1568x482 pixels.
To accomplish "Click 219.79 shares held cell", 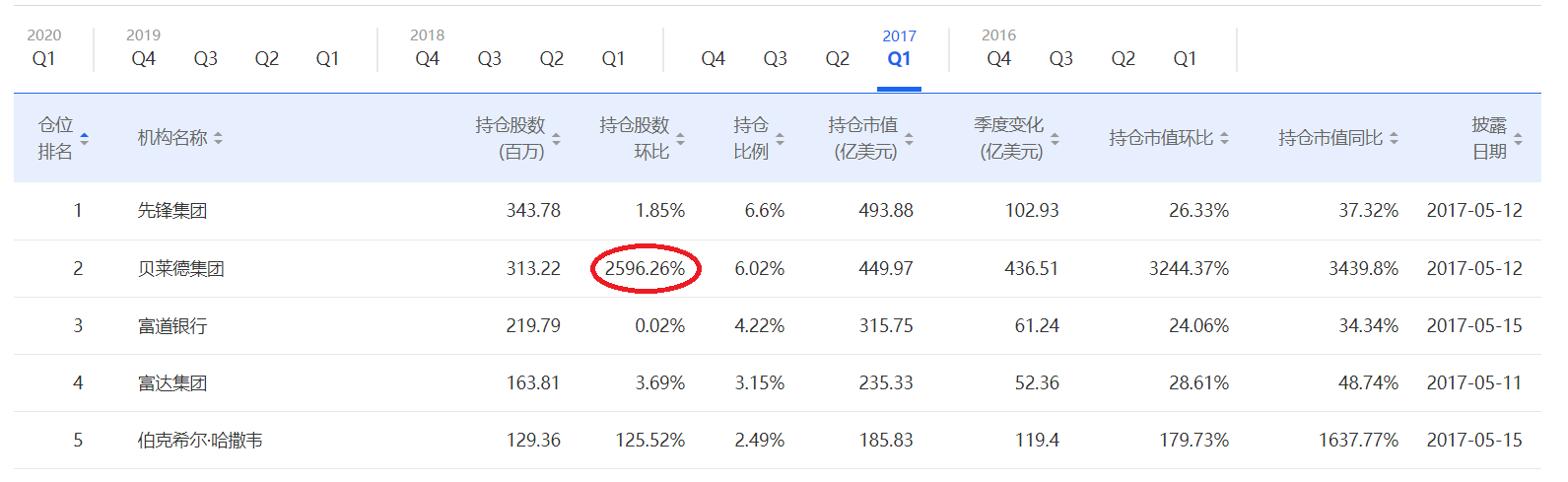I will click(533, 326).
